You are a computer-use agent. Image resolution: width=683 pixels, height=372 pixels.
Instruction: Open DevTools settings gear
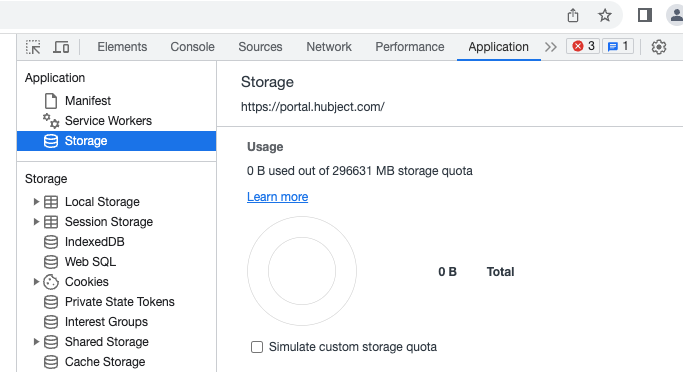click(659, 47)
